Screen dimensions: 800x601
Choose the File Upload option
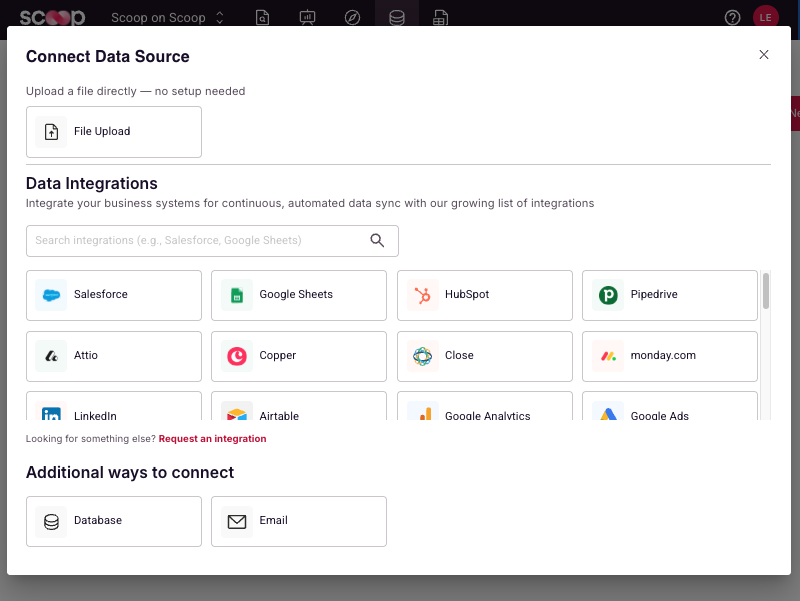click(x=113, y=131)
